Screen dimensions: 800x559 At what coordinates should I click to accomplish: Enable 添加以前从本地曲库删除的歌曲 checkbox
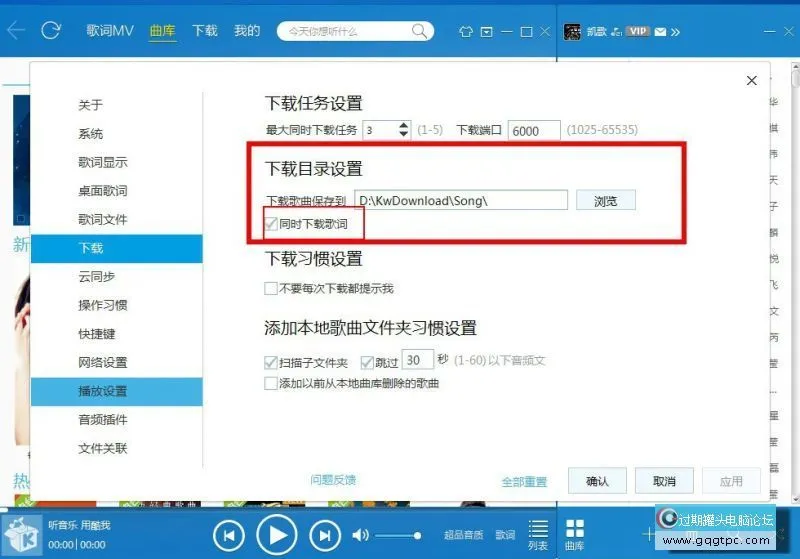coord(271,383)
